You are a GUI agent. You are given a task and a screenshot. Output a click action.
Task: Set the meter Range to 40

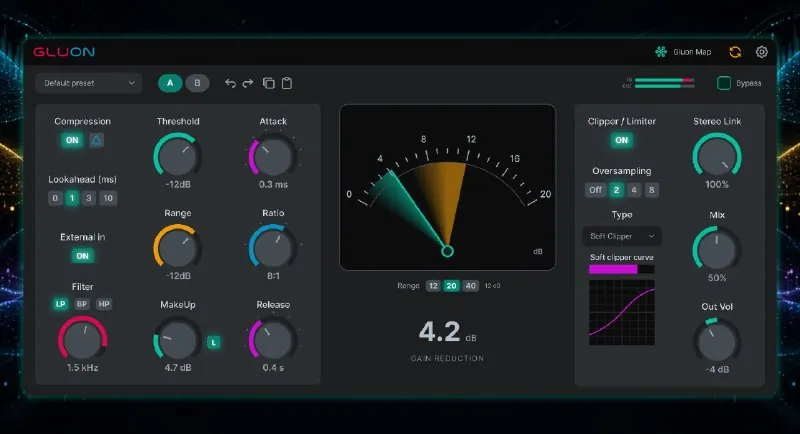point(470,286)
